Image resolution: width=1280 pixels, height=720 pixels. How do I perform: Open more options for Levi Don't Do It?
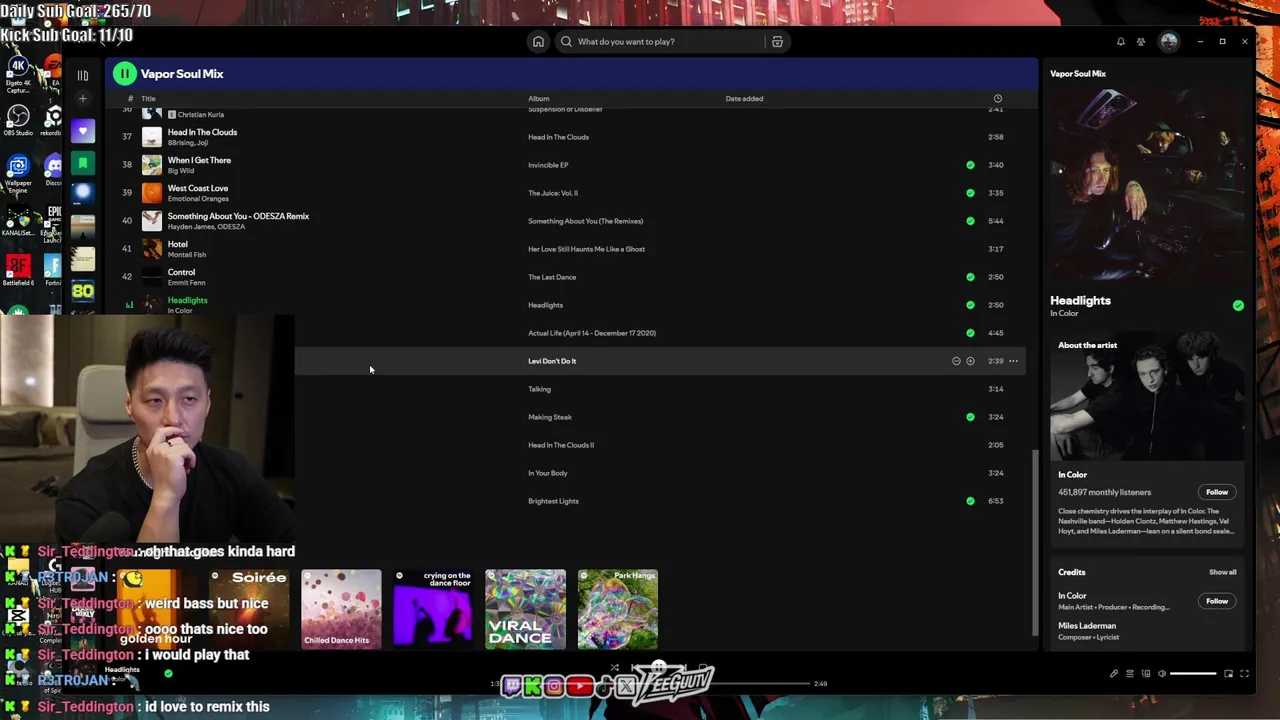click(1013, 361)
